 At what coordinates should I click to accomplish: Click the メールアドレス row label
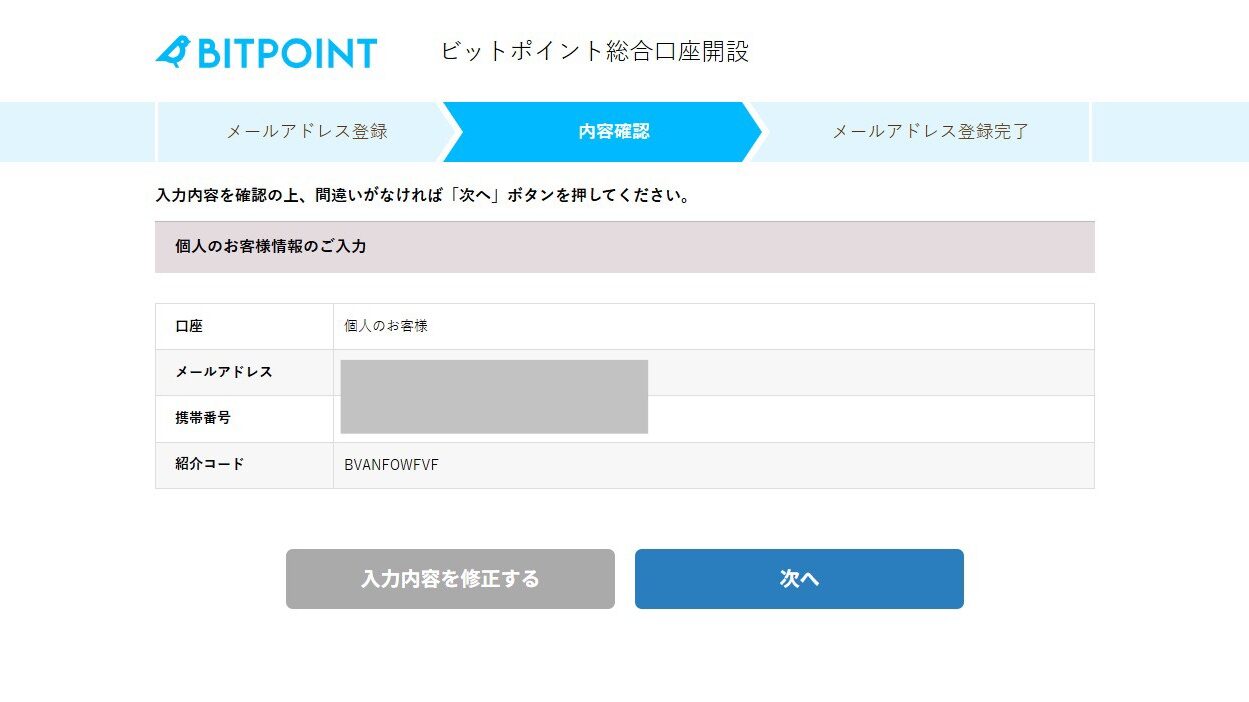pyautogui.click(x=224, y=372)
